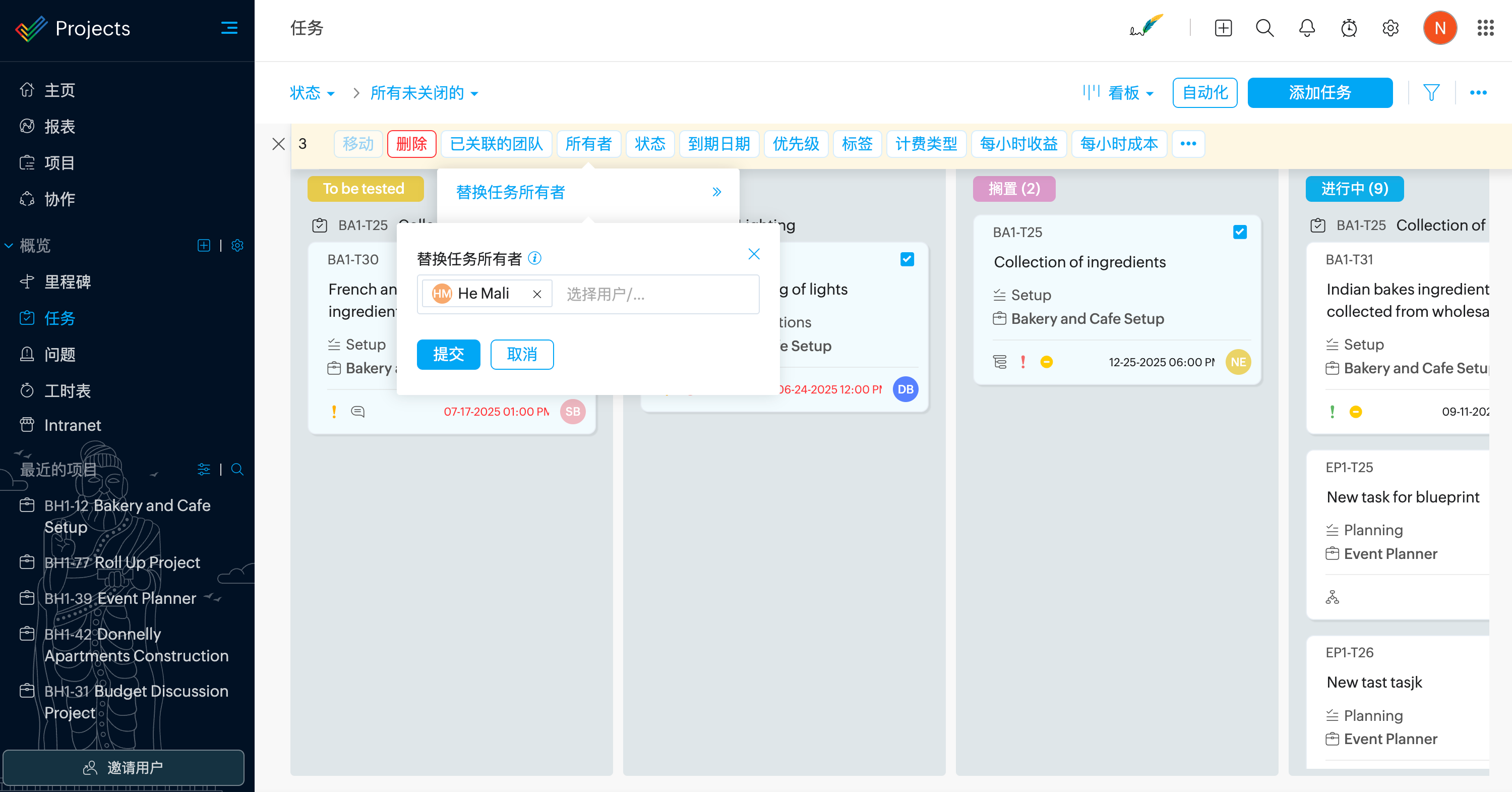1512x792 pixels.
Task: Open the 所有未关闭的 view dropdown
Action: pyautogui.click(x=424, y=93)
